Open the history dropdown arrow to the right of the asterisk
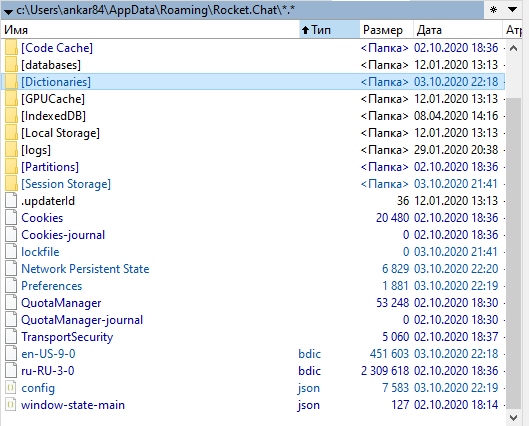The height and width of the screenshot is (426, 529). [x=512, y=10]
